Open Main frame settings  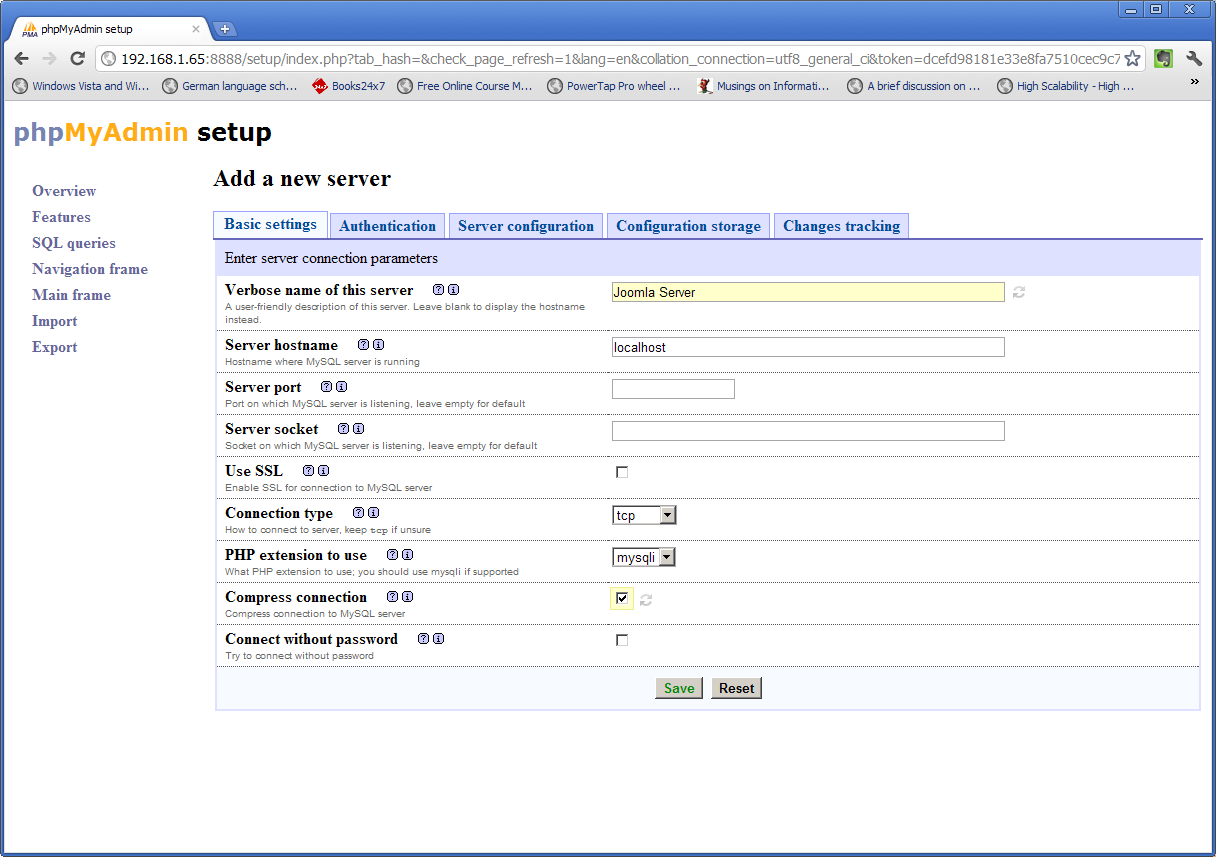coord(71,295)
